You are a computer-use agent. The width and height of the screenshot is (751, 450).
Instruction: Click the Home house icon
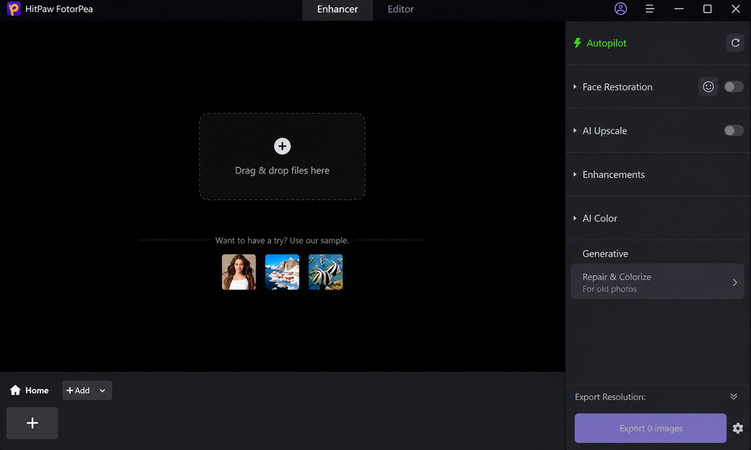pos(15,390)
